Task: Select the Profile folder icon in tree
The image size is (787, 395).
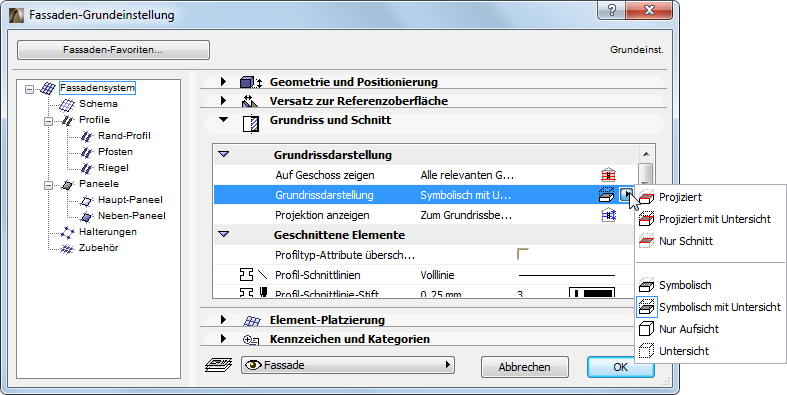Action: [x=67, y=120]
